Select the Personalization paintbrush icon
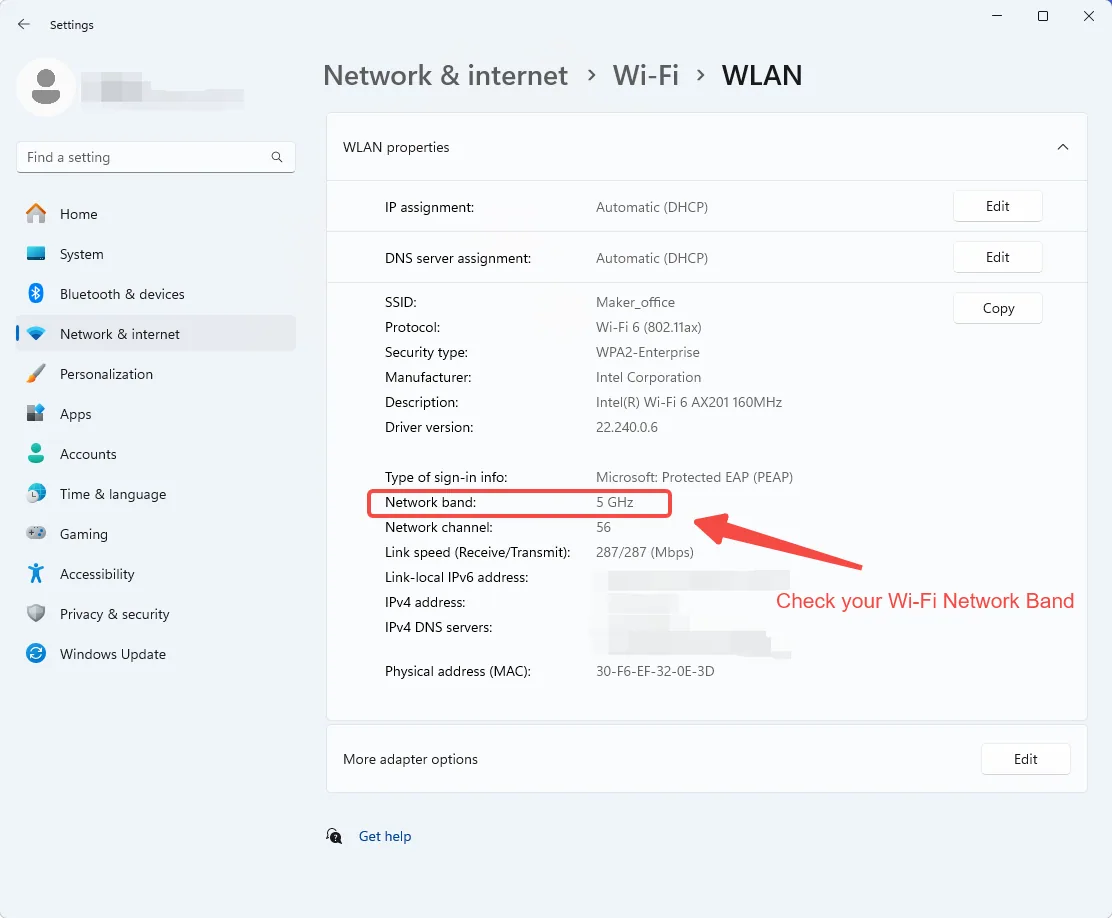Viewport: 1112px width, 918px height. click(x=35, y=374)
